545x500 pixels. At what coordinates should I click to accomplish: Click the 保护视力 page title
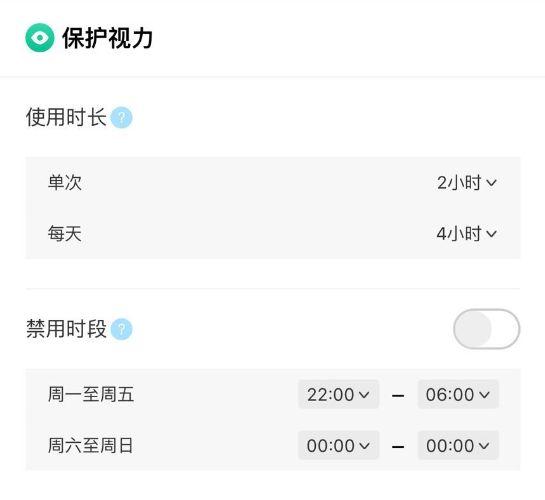pos(107,38)
